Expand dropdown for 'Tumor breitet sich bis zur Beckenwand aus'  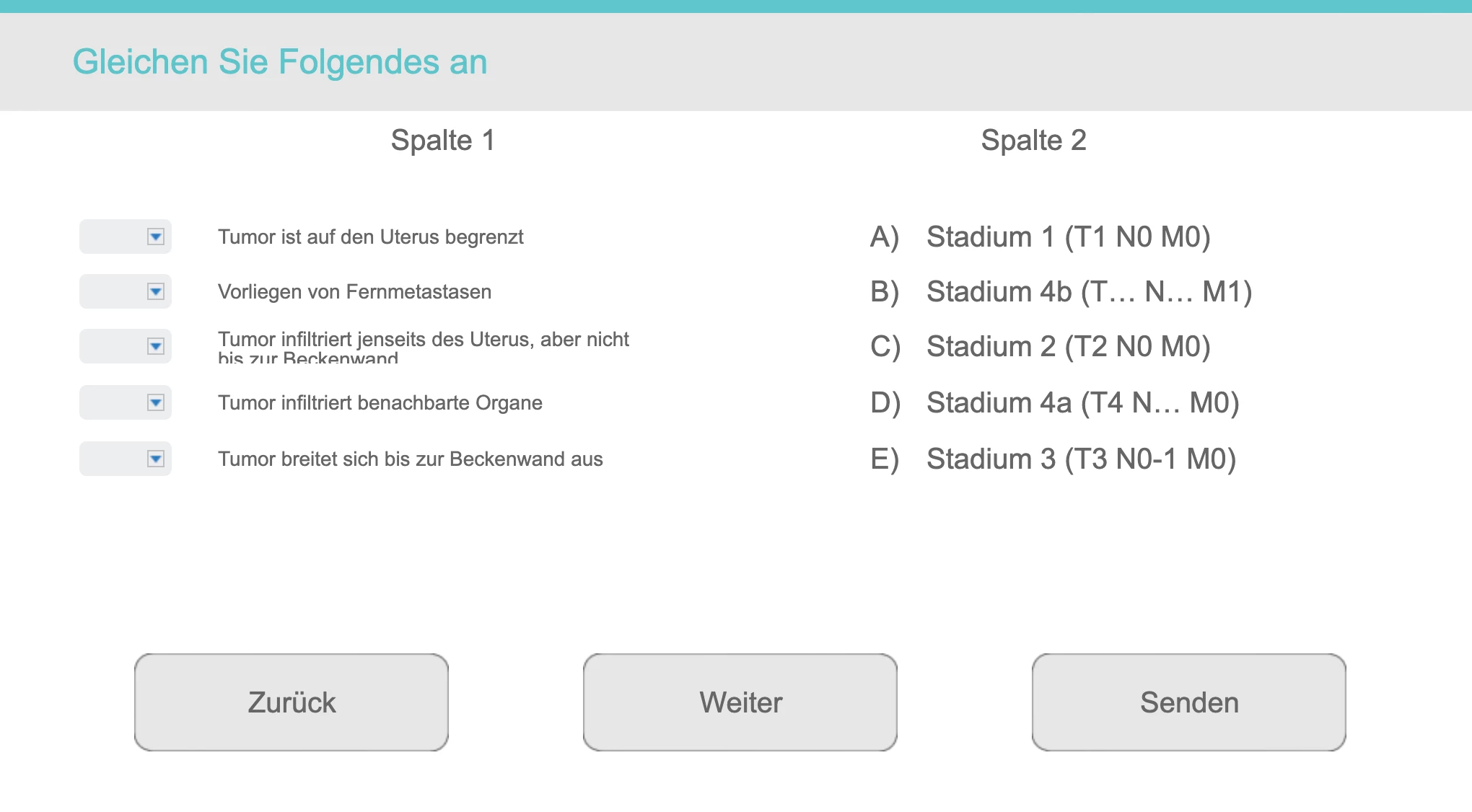[126, 459]
